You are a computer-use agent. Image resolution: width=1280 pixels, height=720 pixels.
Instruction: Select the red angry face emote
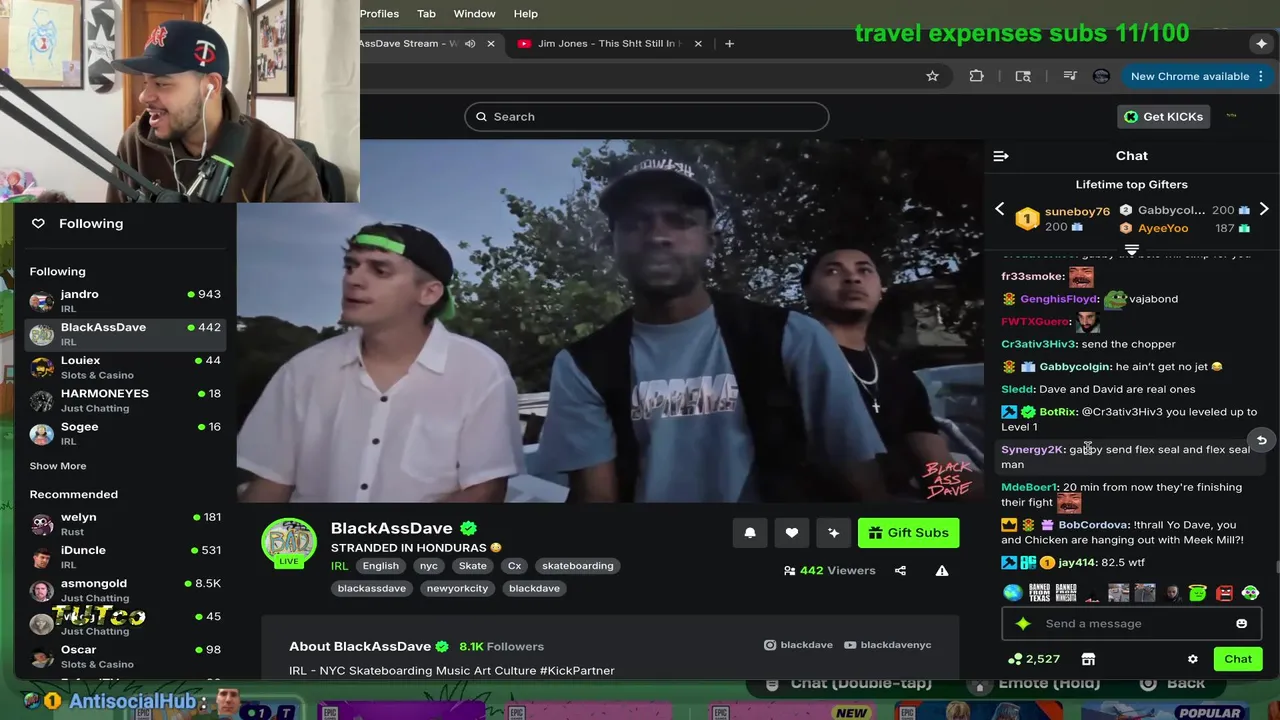(1224, 593)
